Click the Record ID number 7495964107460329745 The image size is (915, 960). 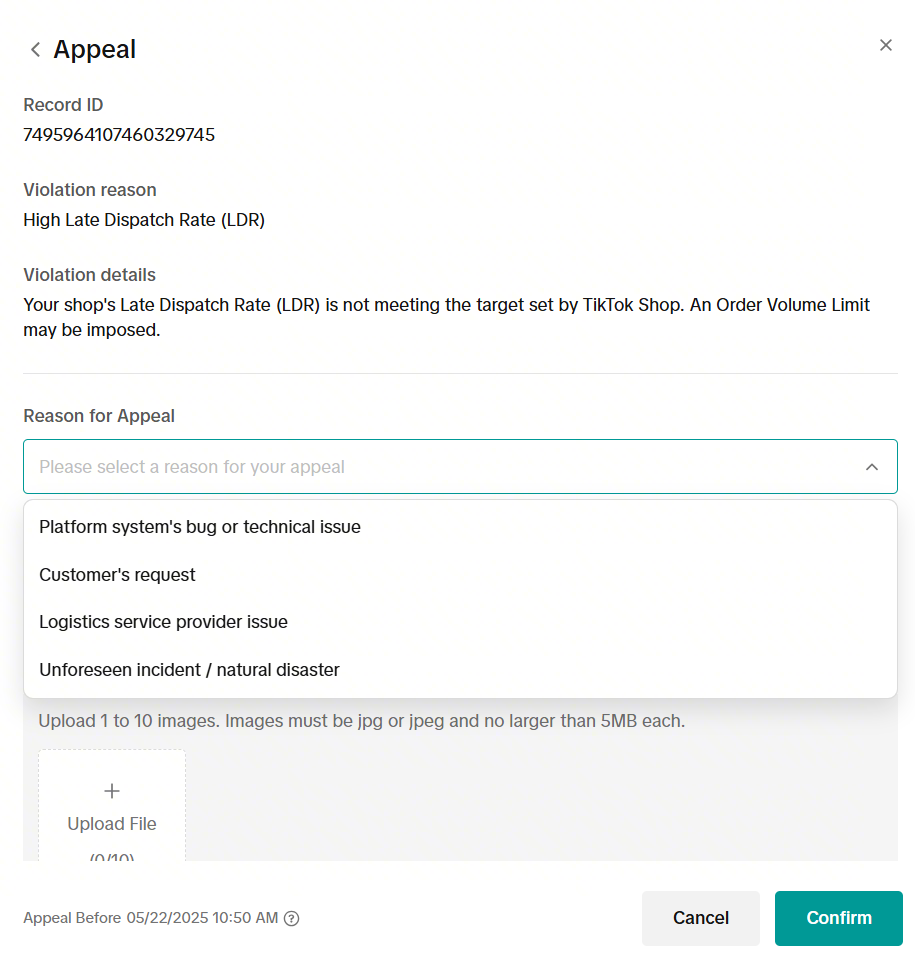(x=119, y=135)
